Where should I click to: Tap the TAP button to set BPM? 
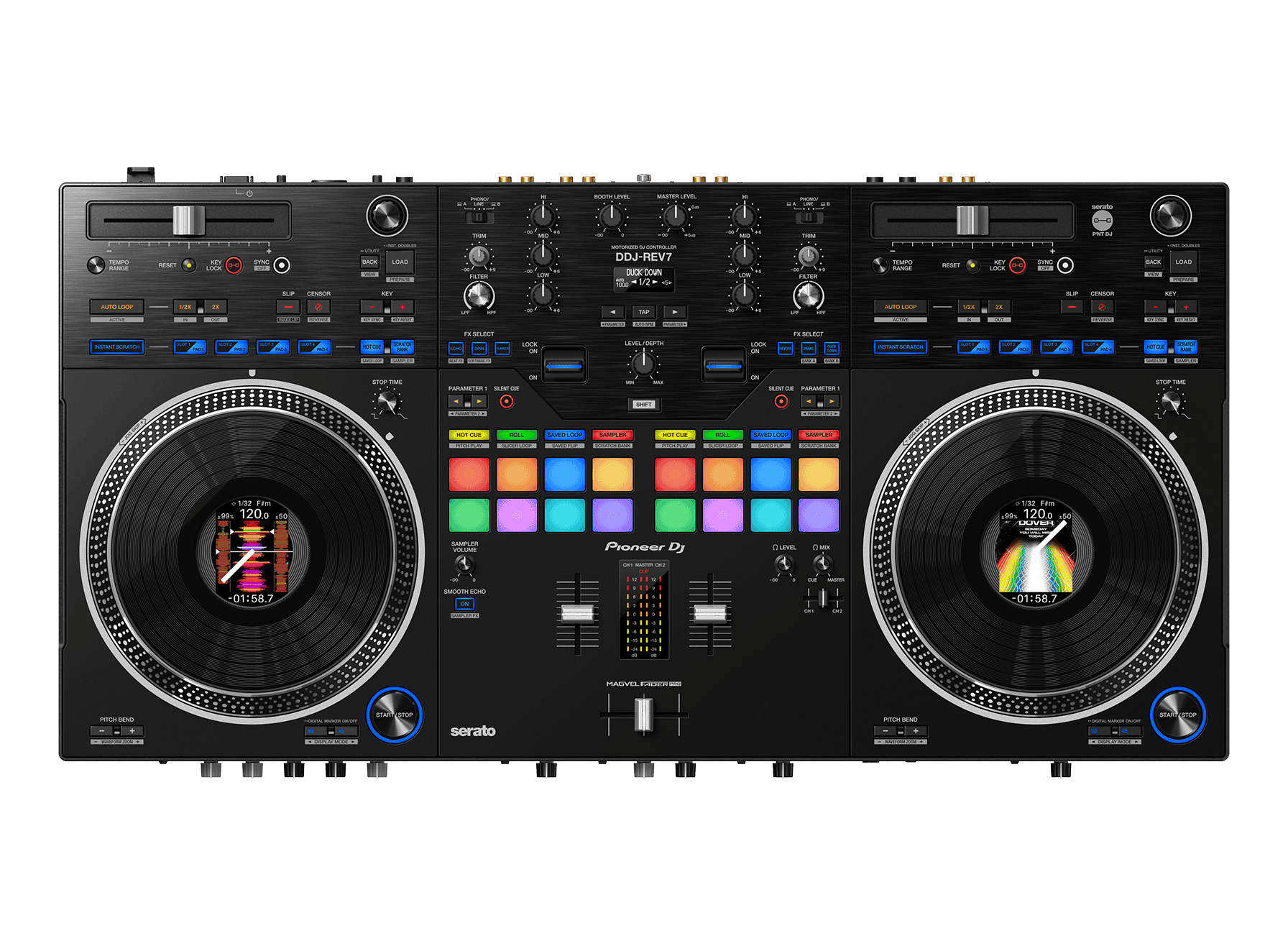tap(643, 311)
